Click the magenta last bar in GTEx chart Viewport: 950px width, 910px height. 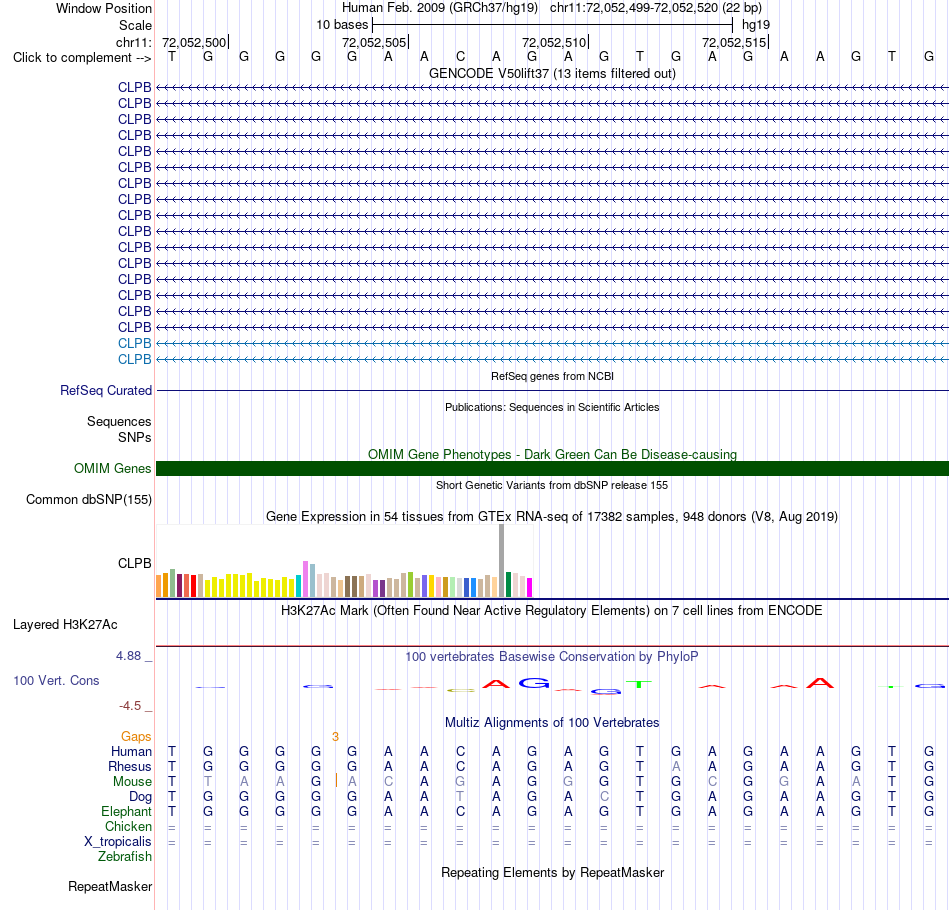point(530,588)
